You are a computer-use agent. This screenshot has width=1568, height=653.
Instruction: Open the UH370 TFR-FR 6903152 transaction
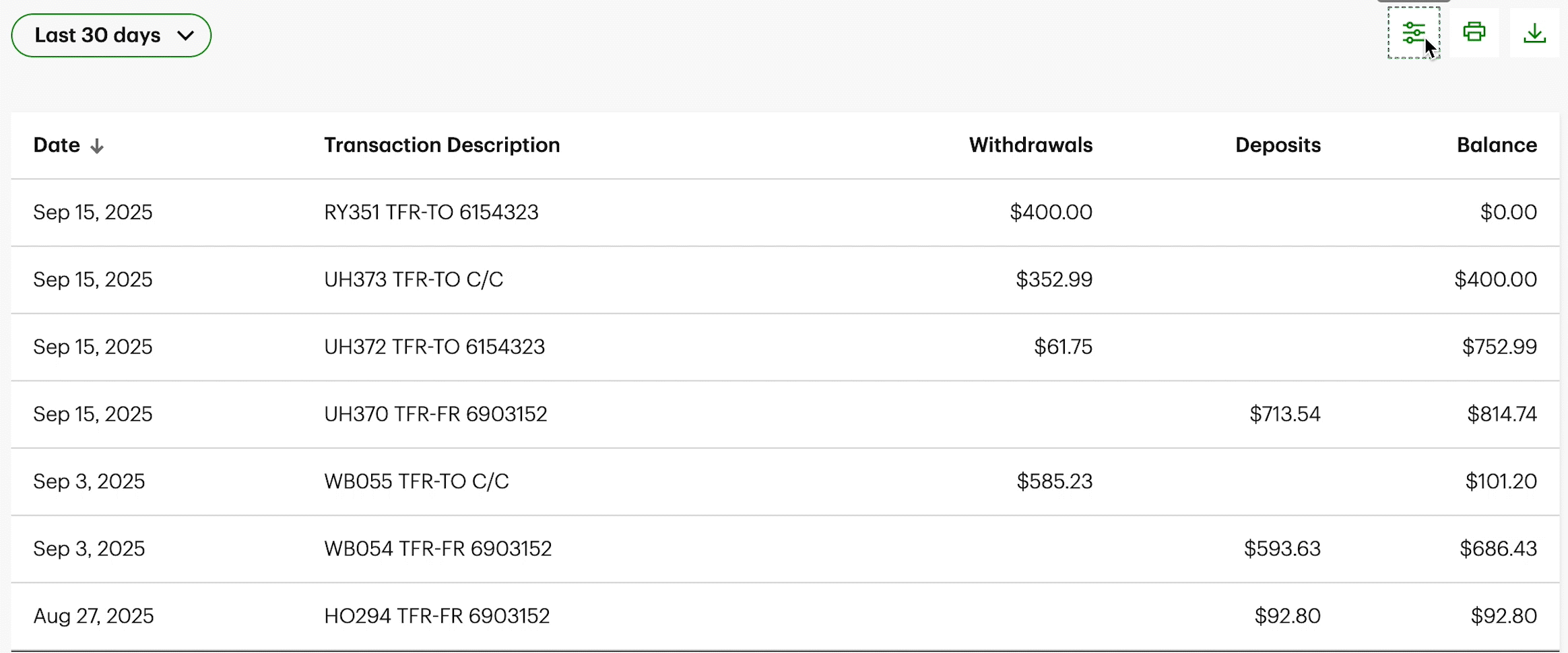point(436,415)
